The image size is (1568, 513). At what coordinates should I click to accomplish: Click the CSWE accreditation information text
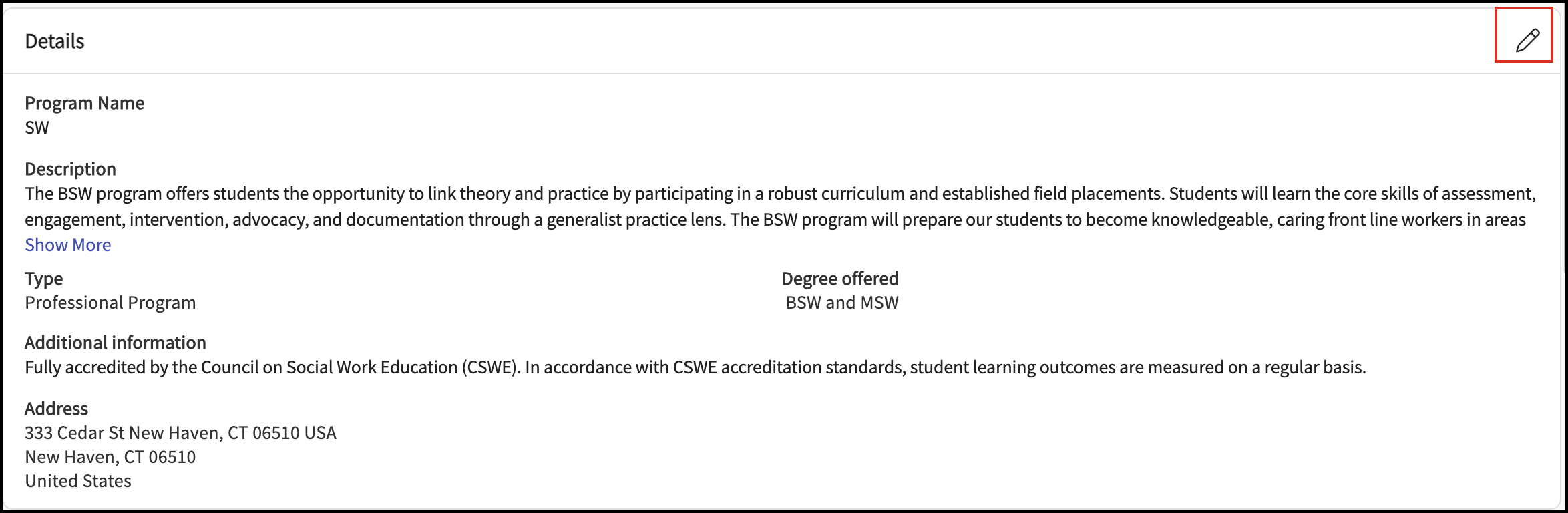coord(695,367)
